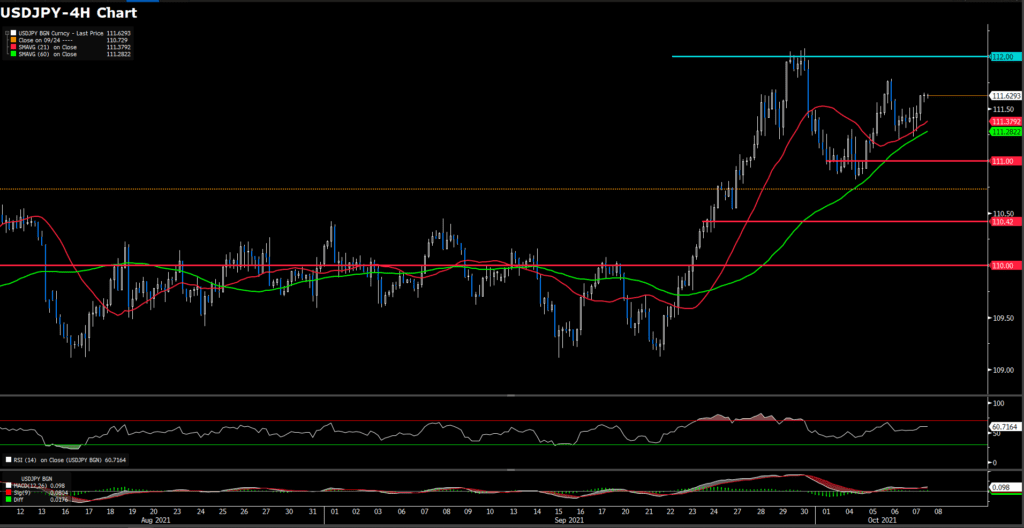Select the 'SMAVG (60) on Close' legend label
The image size is (1024, 528).
[x=48, y=54]
